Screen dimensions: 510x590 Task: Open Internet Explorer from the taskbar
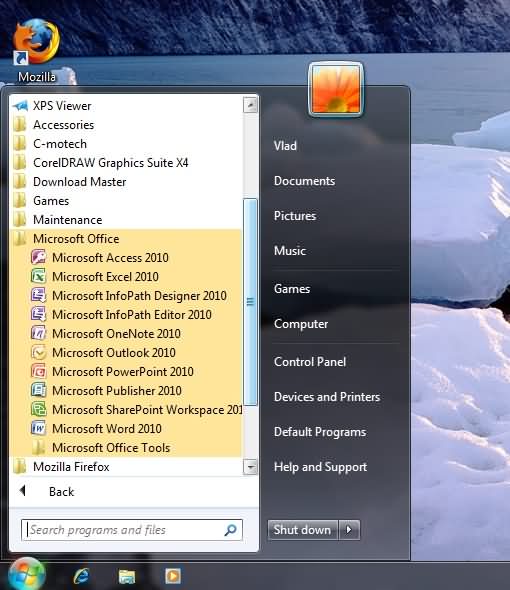click(x=82, y=575)
